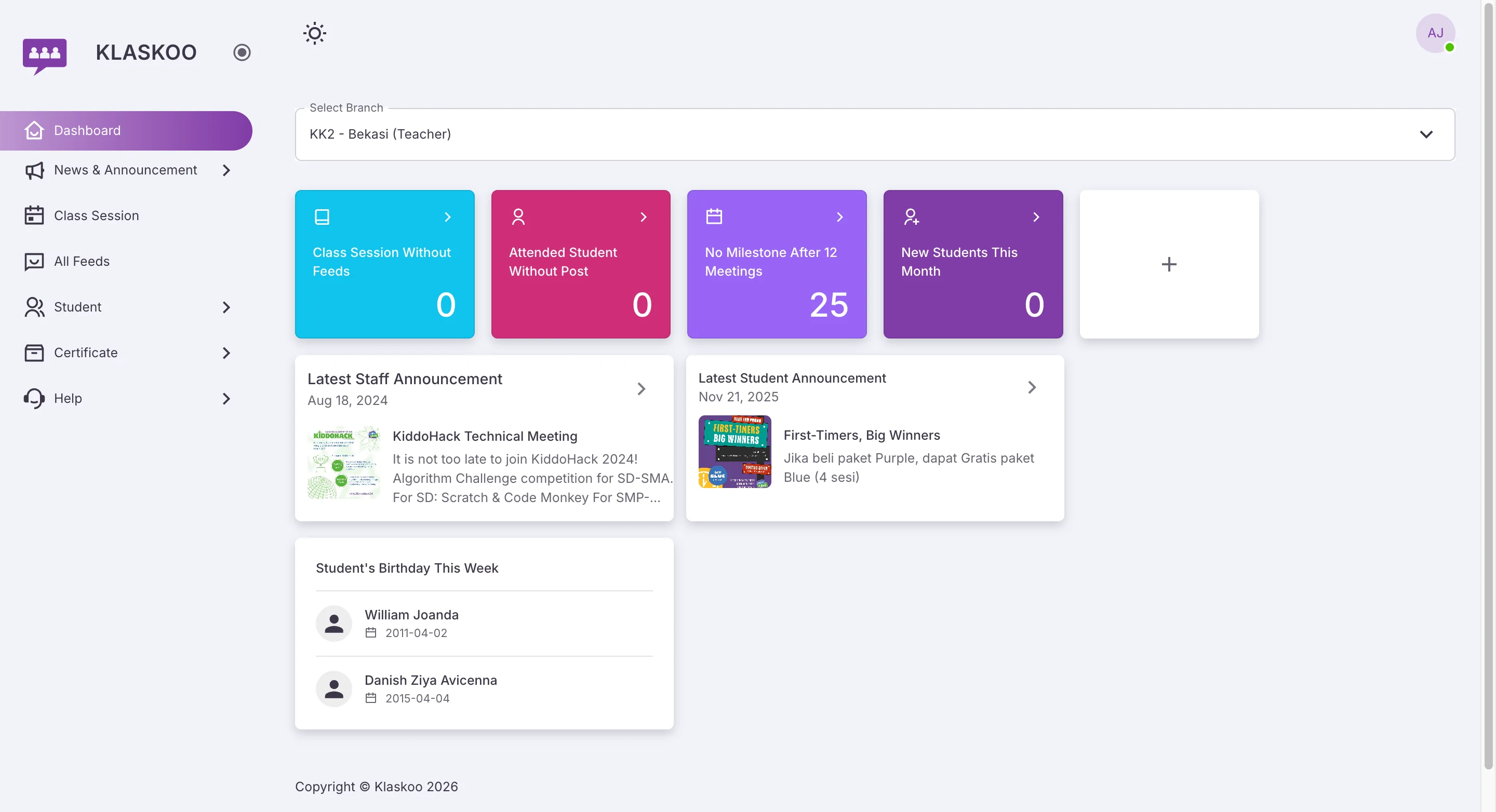
Task: Open the Class Session Without Feeds card arrow
Action: (x=447, y=217)
